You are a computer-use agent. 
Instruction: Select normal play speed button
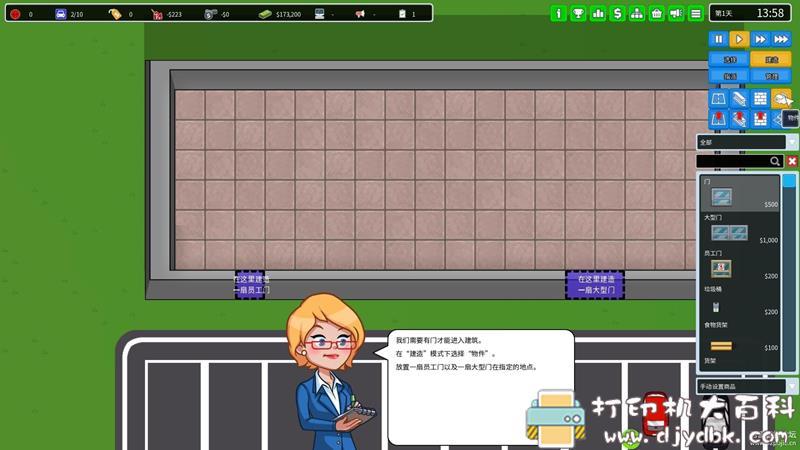[739, 39]
